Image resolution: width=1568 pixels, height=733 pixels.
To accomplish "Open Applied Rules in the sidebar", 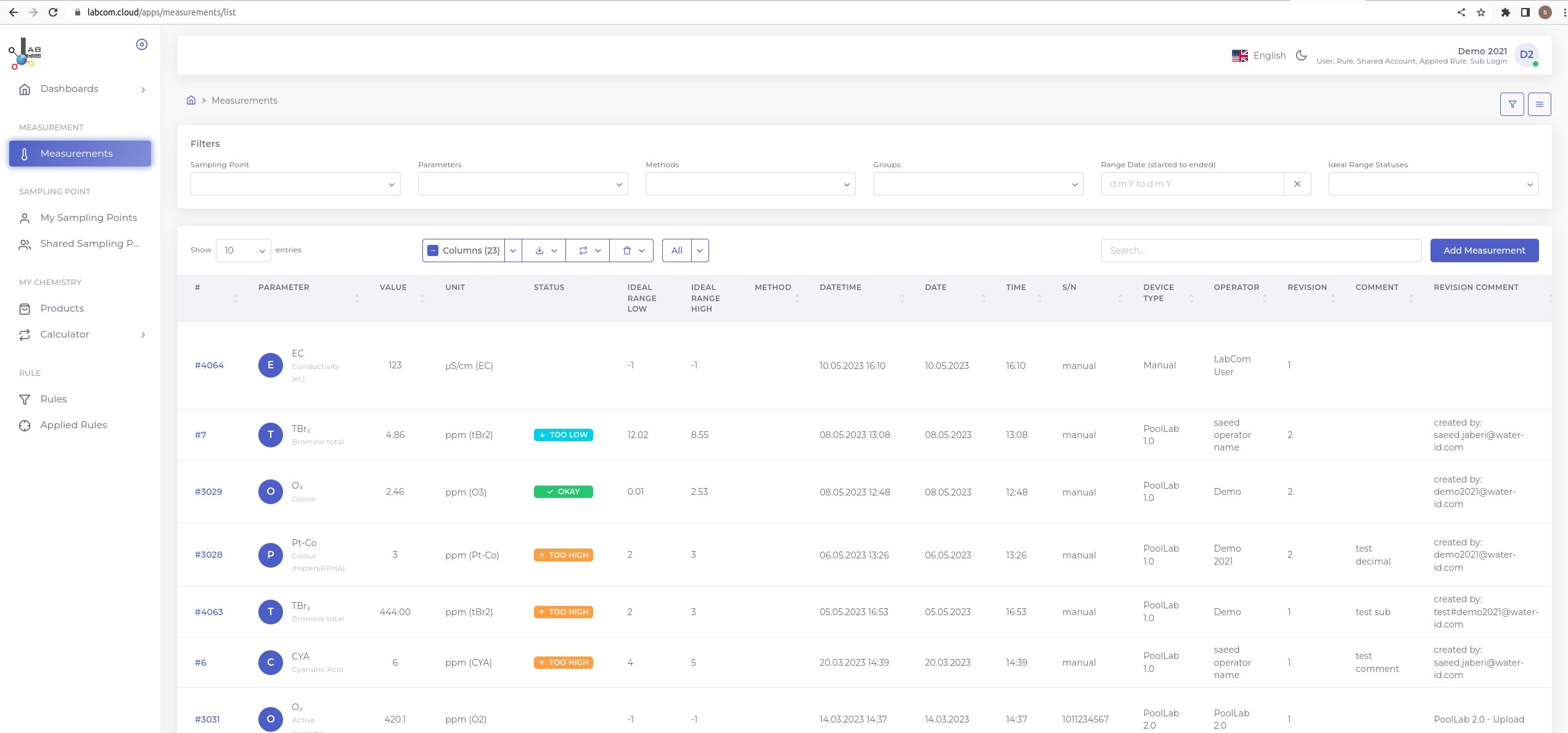I will tap(80, 425).
